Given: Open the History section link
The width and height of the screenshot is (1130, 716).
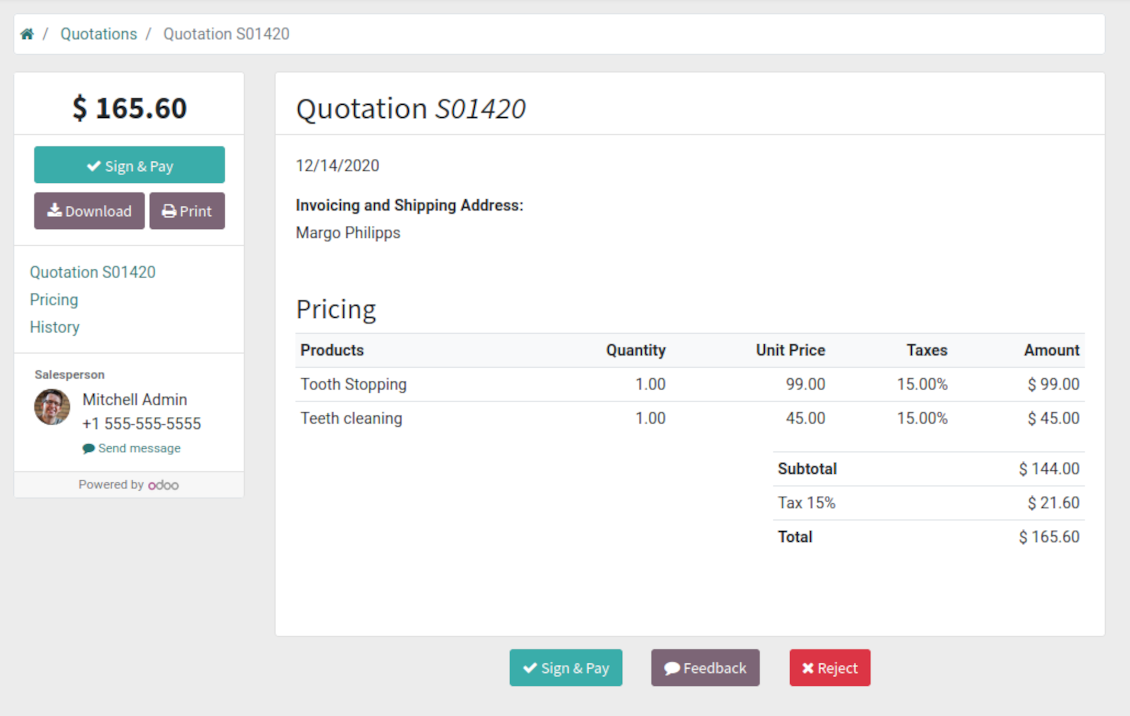Looking at the screenshot, I should [x=55, y=327].
